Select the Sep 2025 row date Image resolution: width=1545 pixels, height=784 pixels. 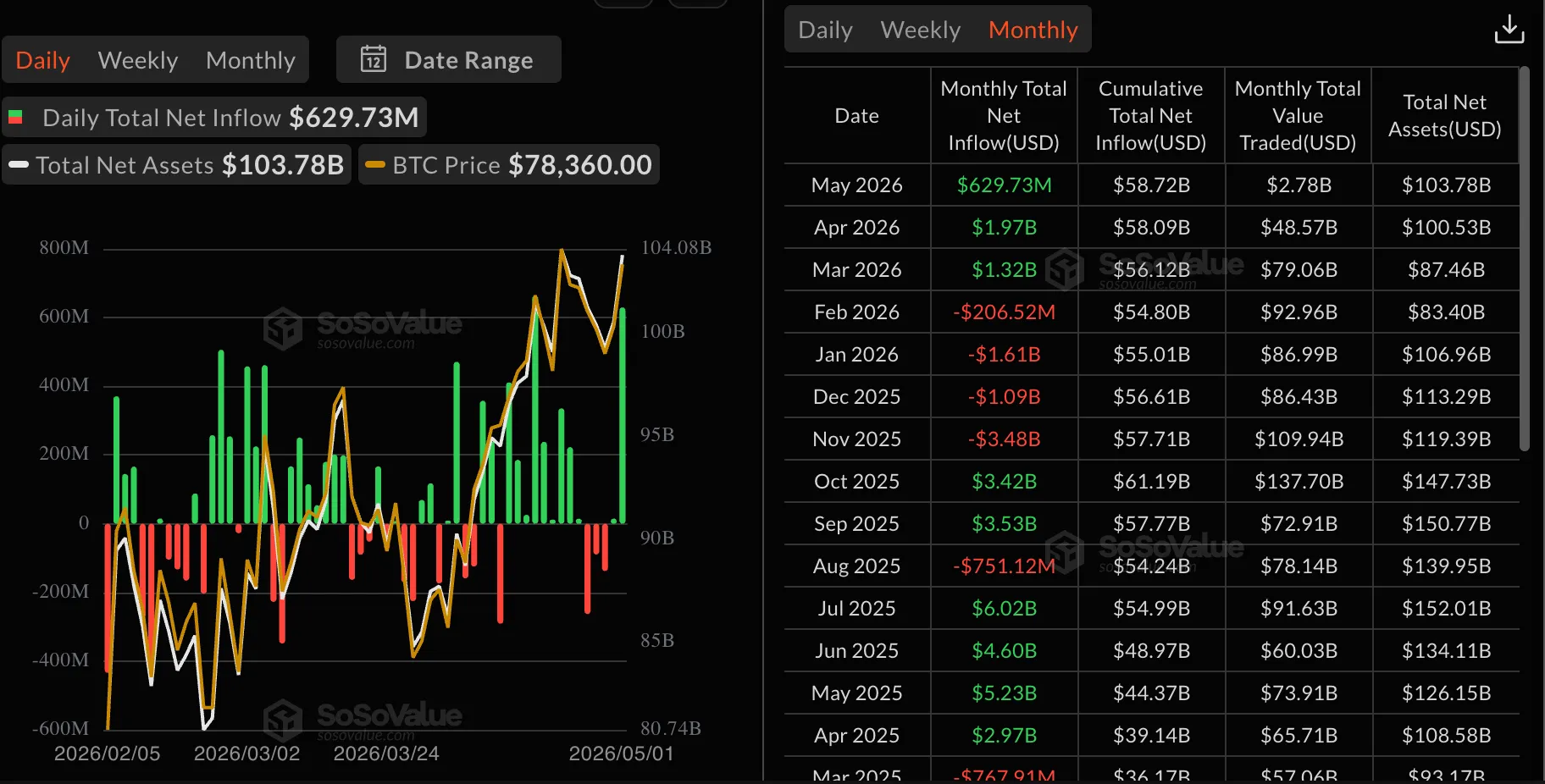856,523
